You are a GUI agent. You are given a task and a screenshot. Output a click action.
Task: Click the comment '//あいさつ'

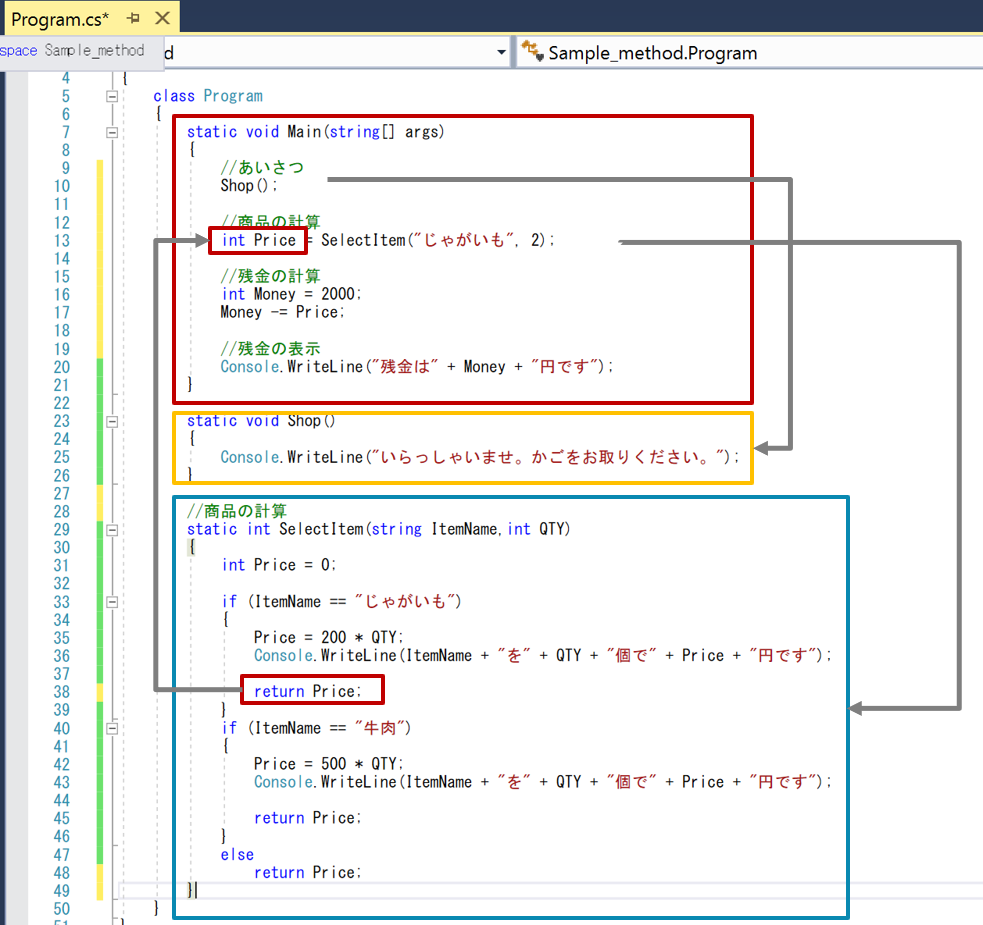point(262,167)
